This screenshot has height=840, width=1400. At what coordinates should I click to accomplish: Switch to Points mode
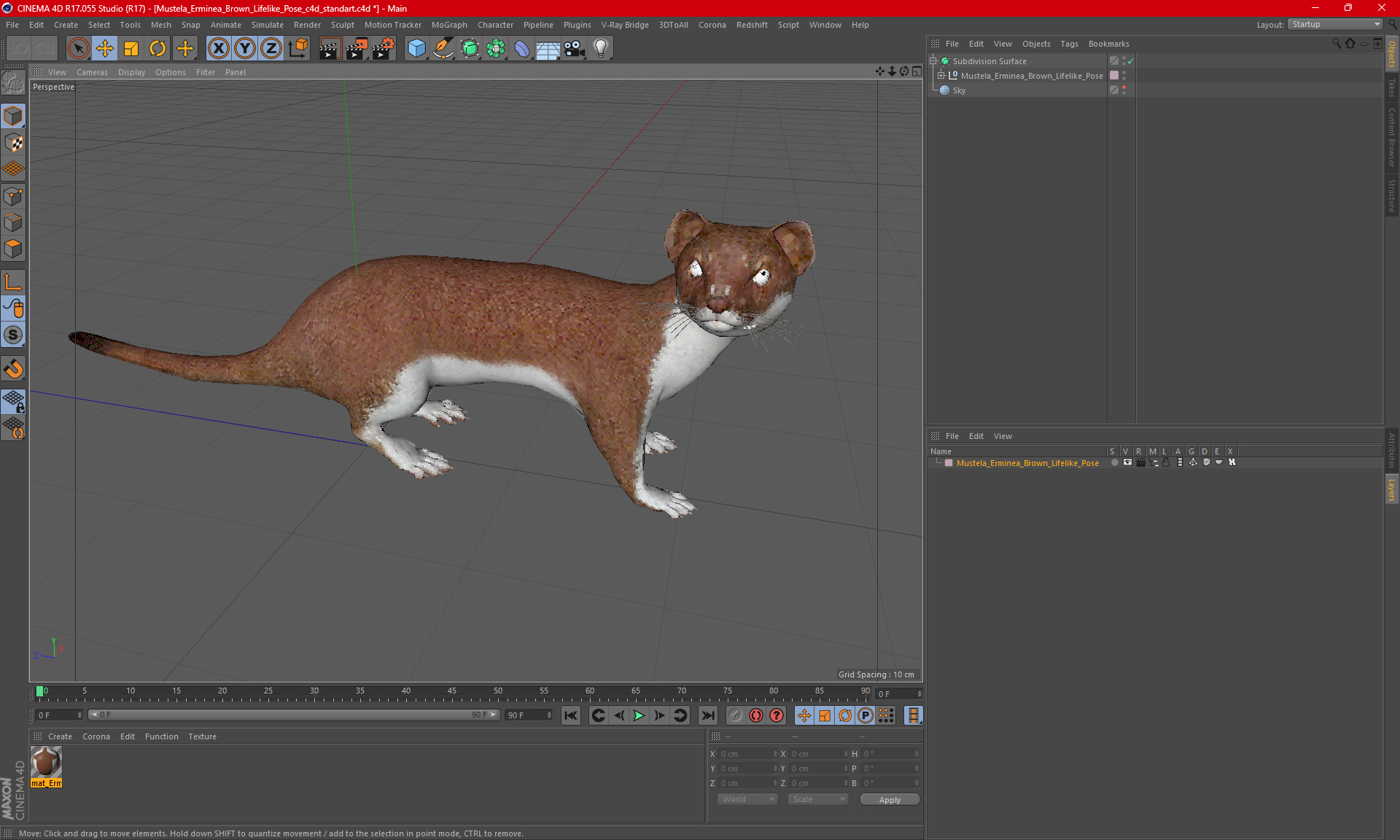pos(13,196)
